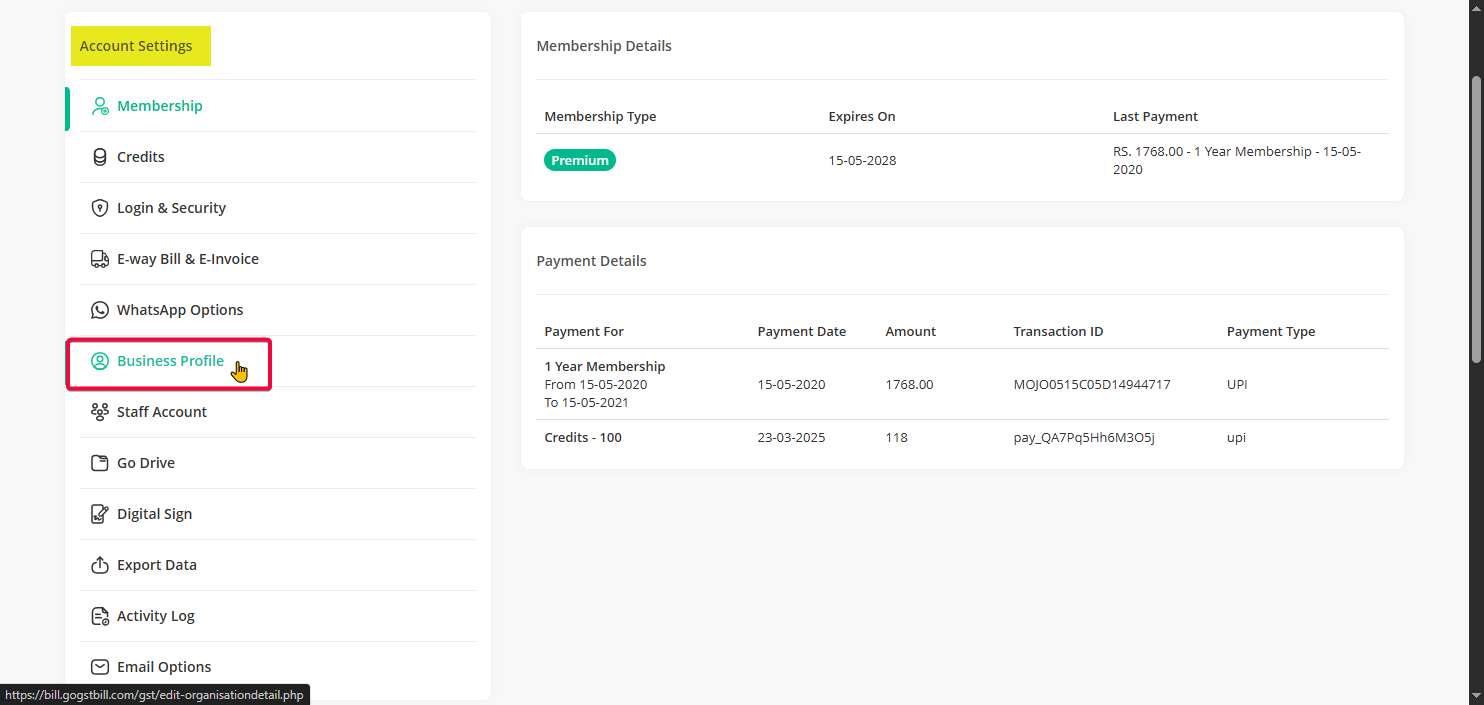This screenshot has height=705, width=1484.
Task: Click the Membership person icon
Action: point(100,106)
